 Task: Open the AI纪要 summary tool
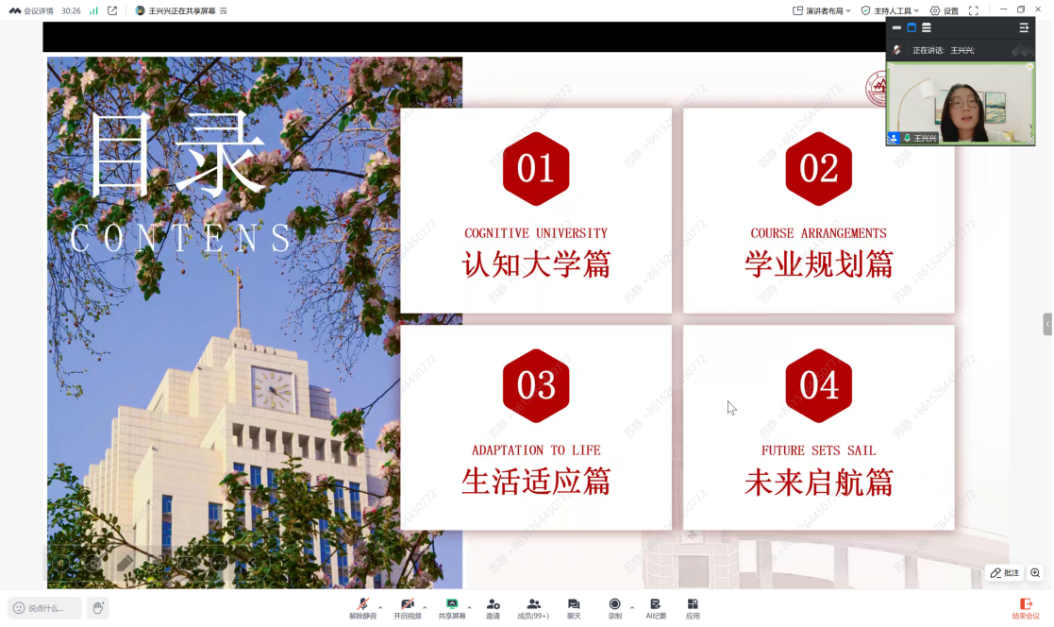[x=656, y=606]
